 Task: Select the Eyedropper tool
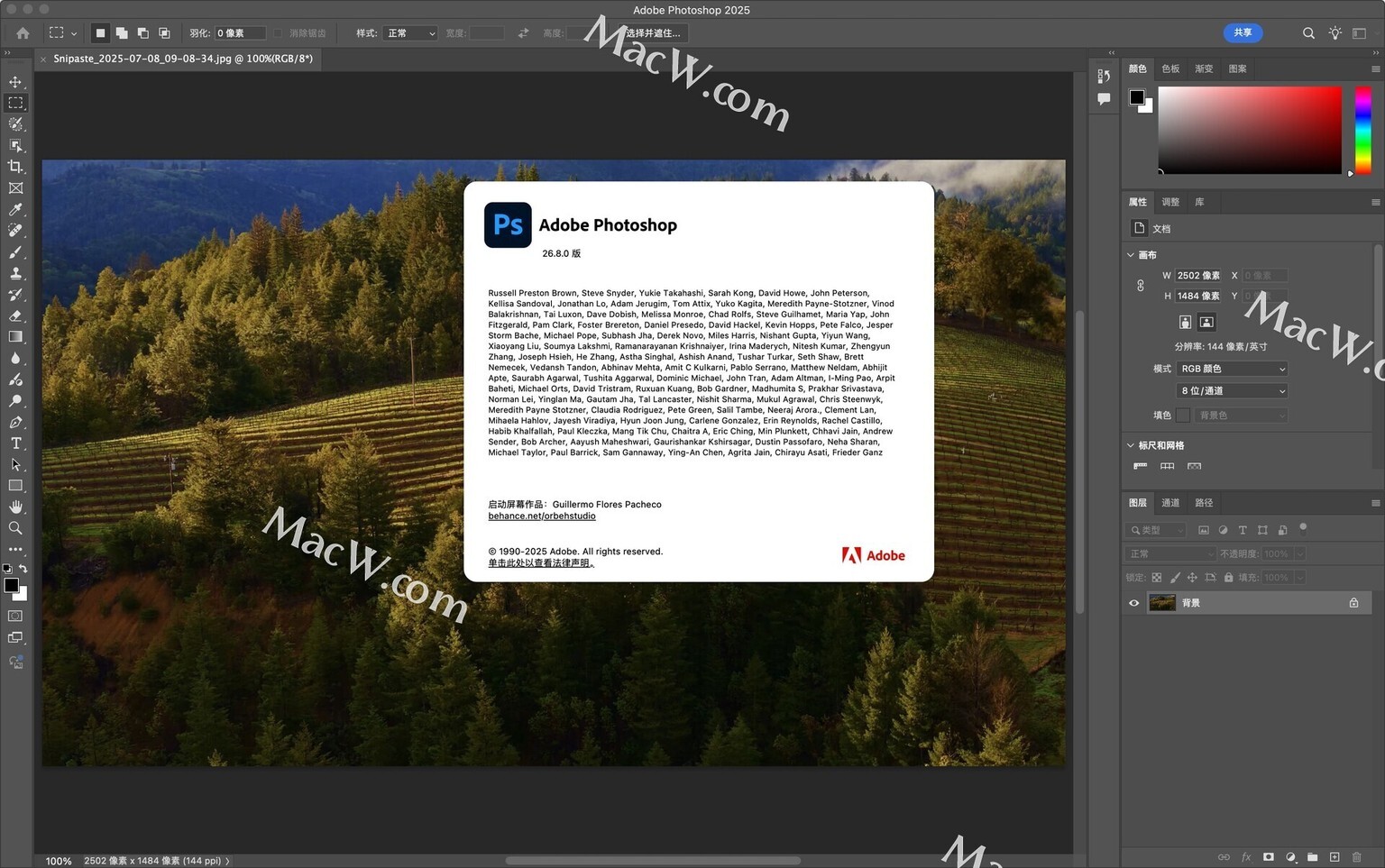15,209
